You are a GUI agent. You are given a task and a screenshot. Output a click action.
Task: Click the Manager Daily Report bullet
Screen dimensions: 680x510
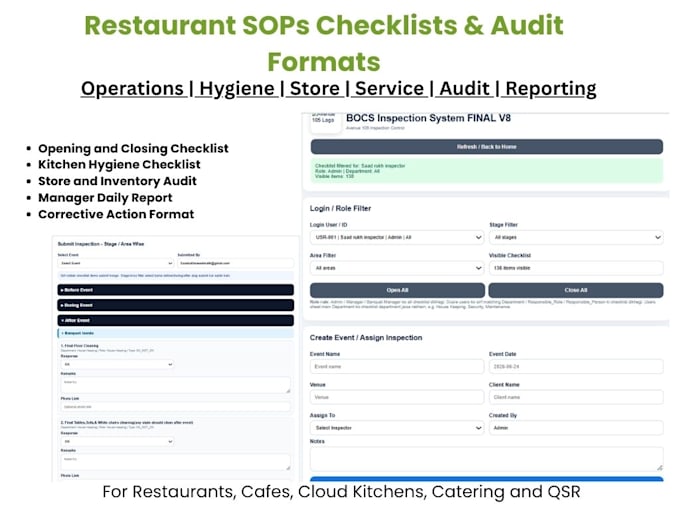[x=105, y=198]
